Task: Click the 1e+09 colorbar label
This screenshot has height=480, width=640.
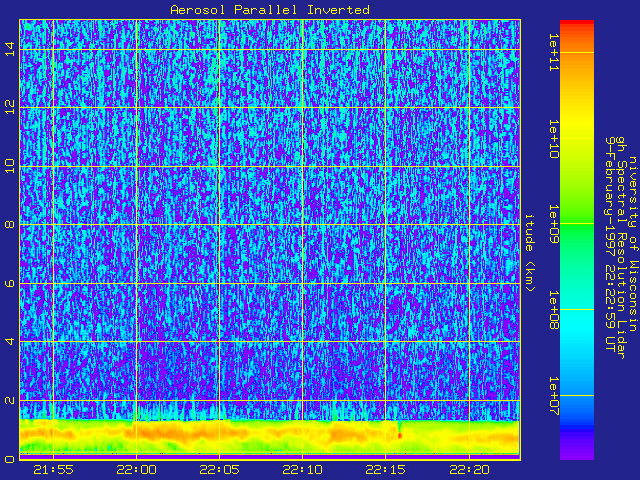Action: tap(553, 224)
